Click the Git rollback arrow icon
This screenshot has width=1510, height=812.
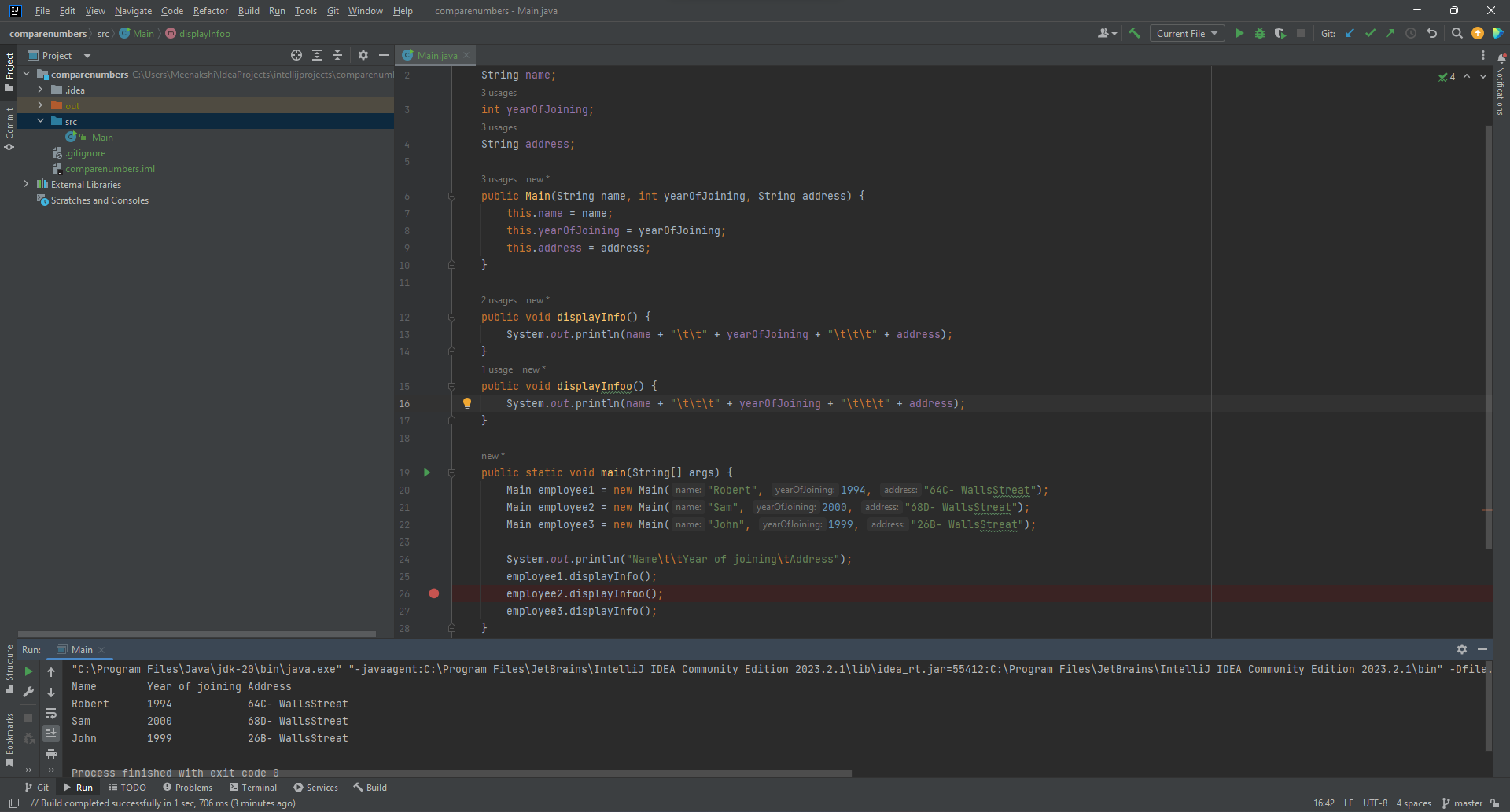click(x=1431, y=33)
